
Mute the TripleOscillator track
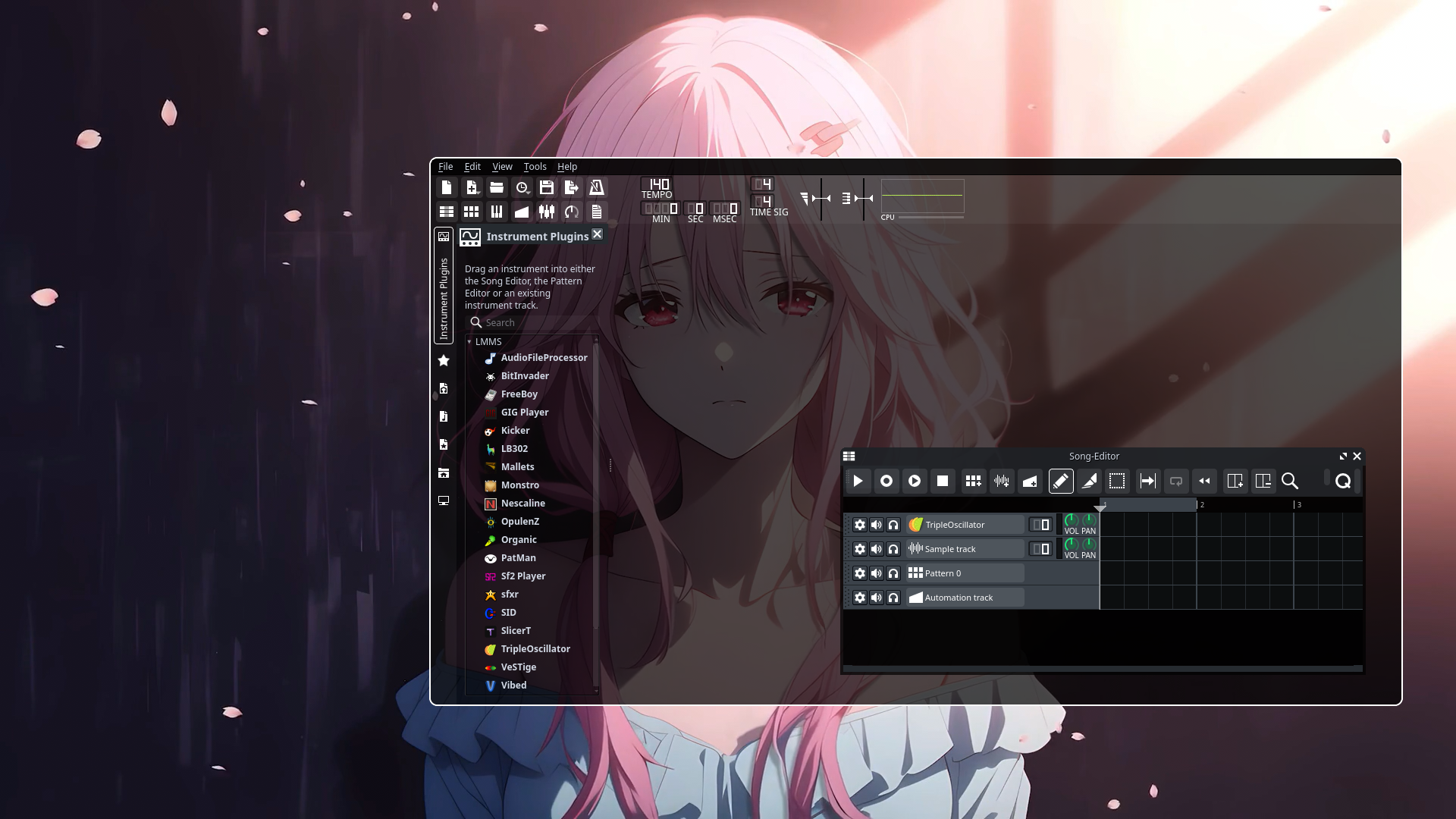pyautogui.click(x=877, y=525)
